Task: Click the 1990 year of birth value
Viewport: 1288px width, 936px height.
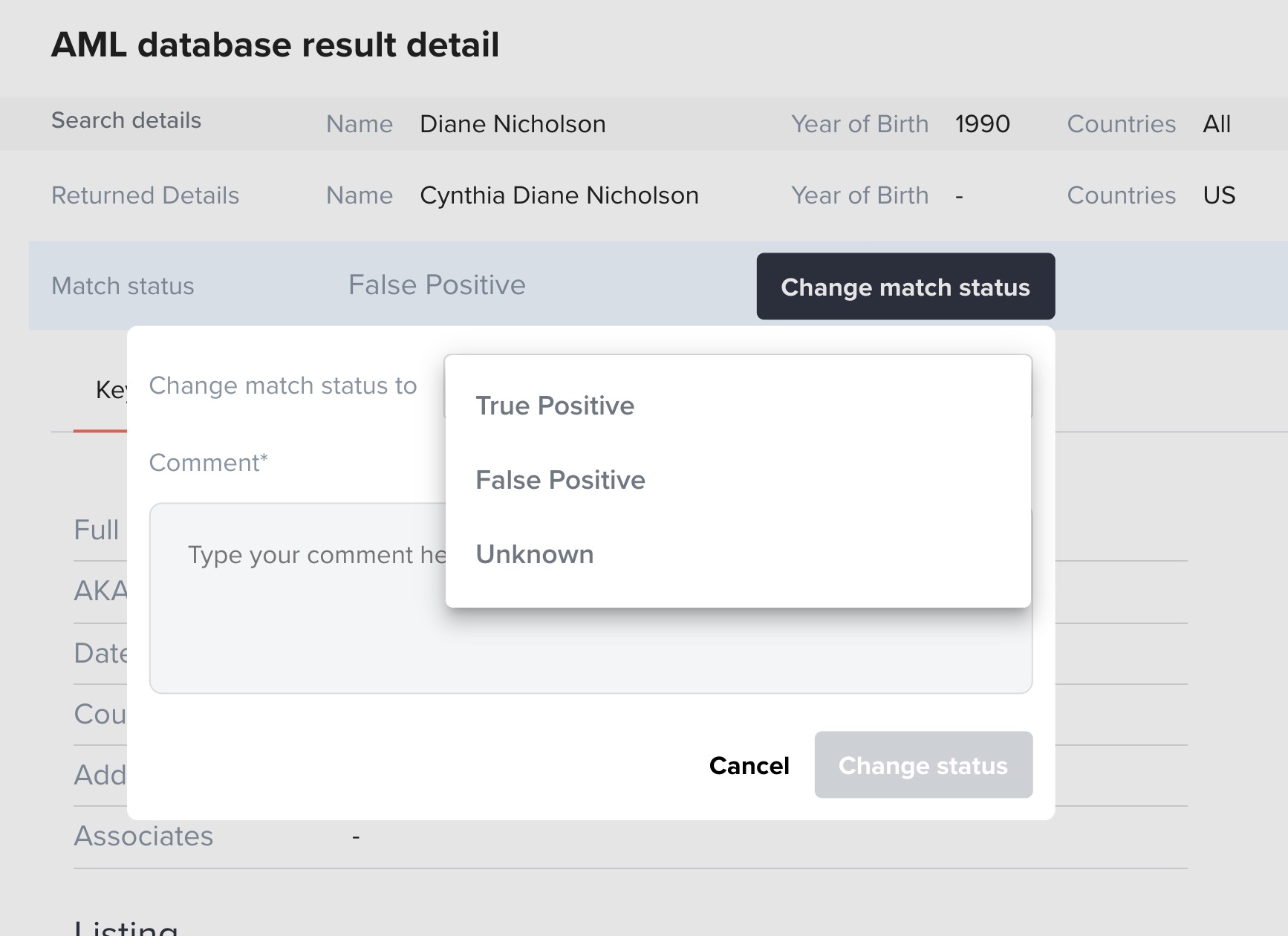Action: tap(982, 124)
